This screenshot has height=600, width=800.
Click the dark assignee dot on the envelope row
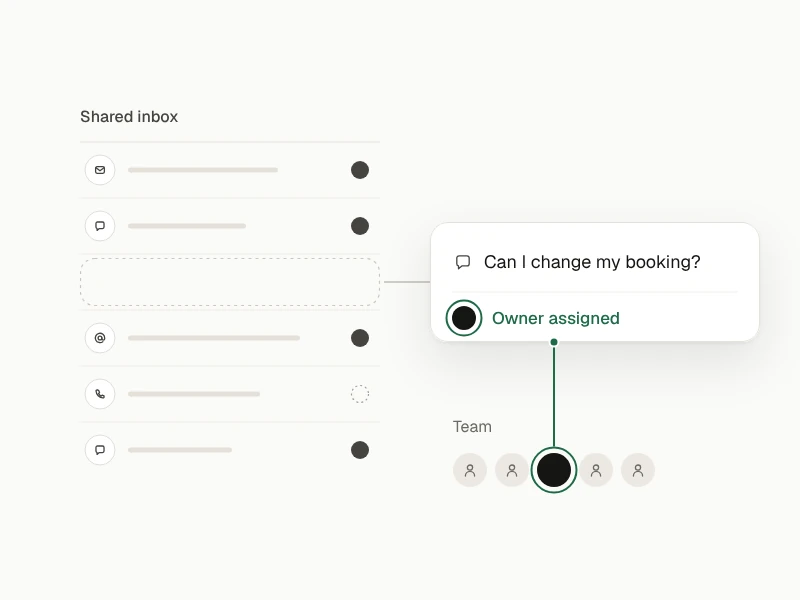tap(360, 170)
